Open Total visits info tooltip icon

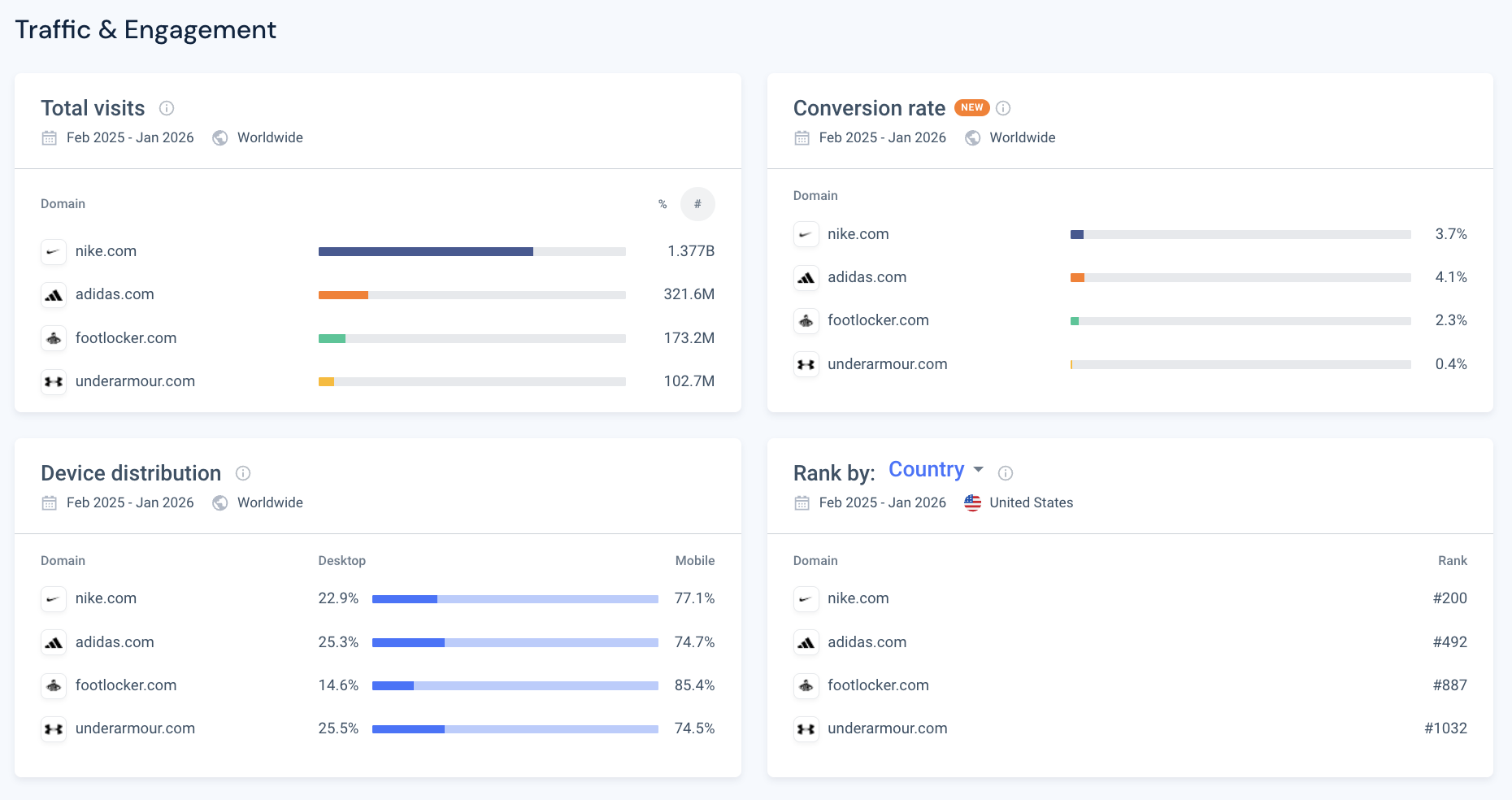coord(167,108)
